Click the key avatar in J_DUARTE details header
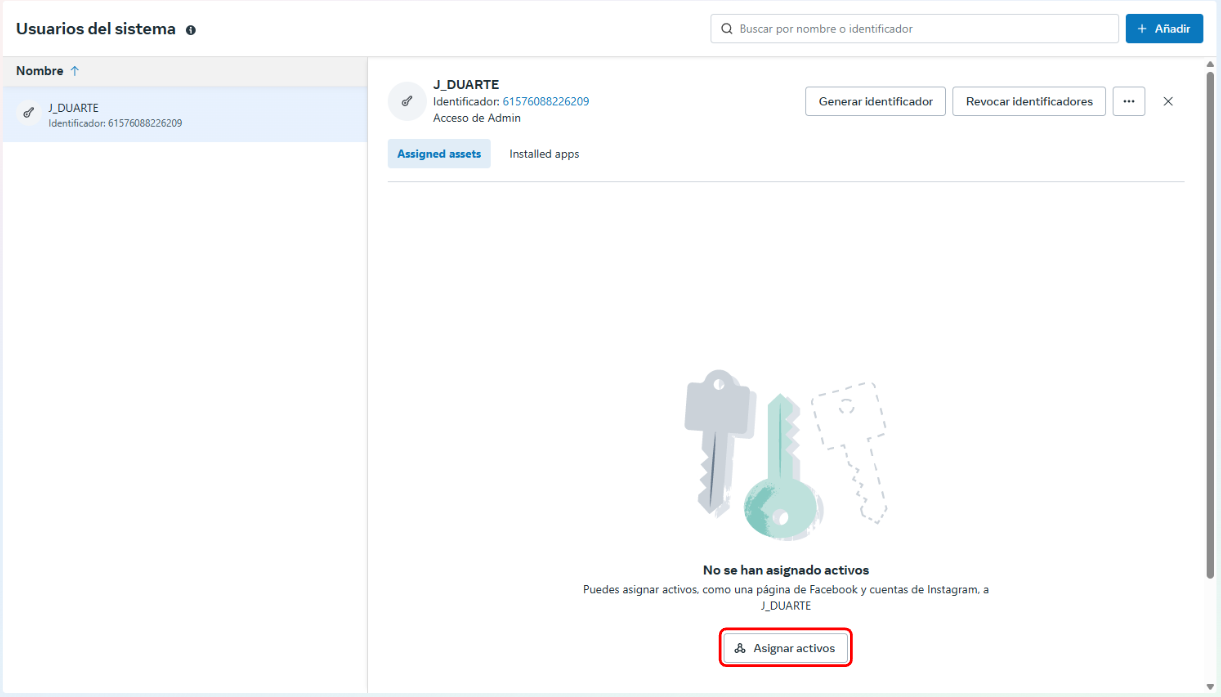This screenshot has height=697, width=1221. [x=407, y=101]
